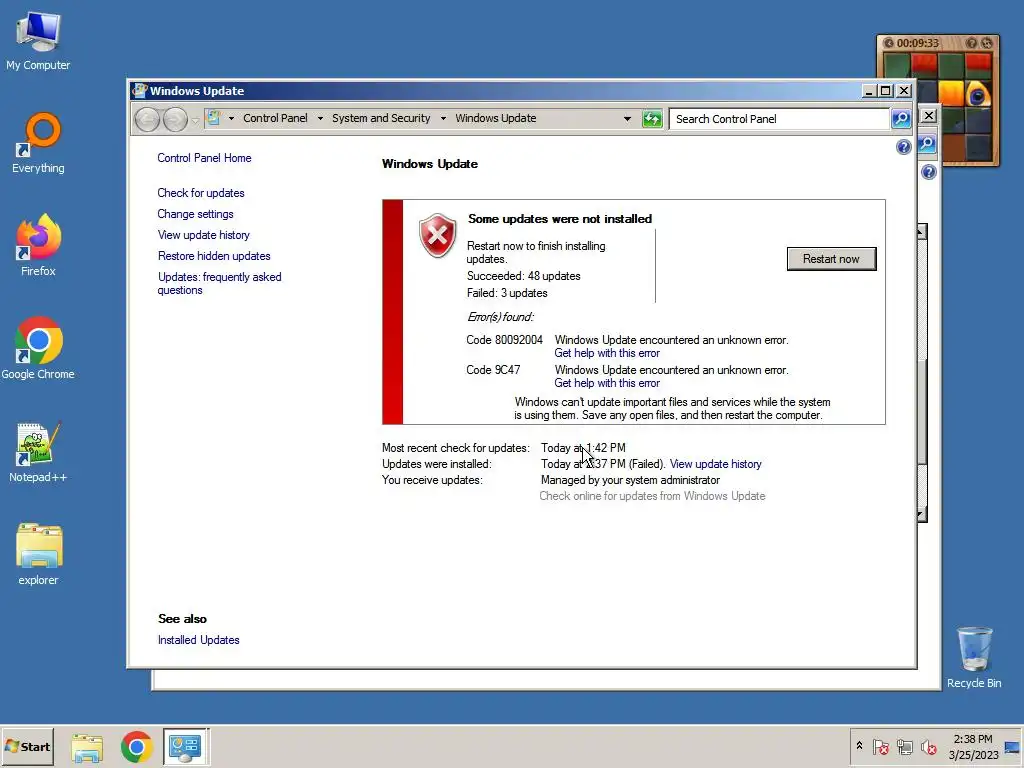Image resolution: width=1024 pixels, height=768 pixels.
Task: Open the explorer folder on the desktop
Action: pos(38,554)
